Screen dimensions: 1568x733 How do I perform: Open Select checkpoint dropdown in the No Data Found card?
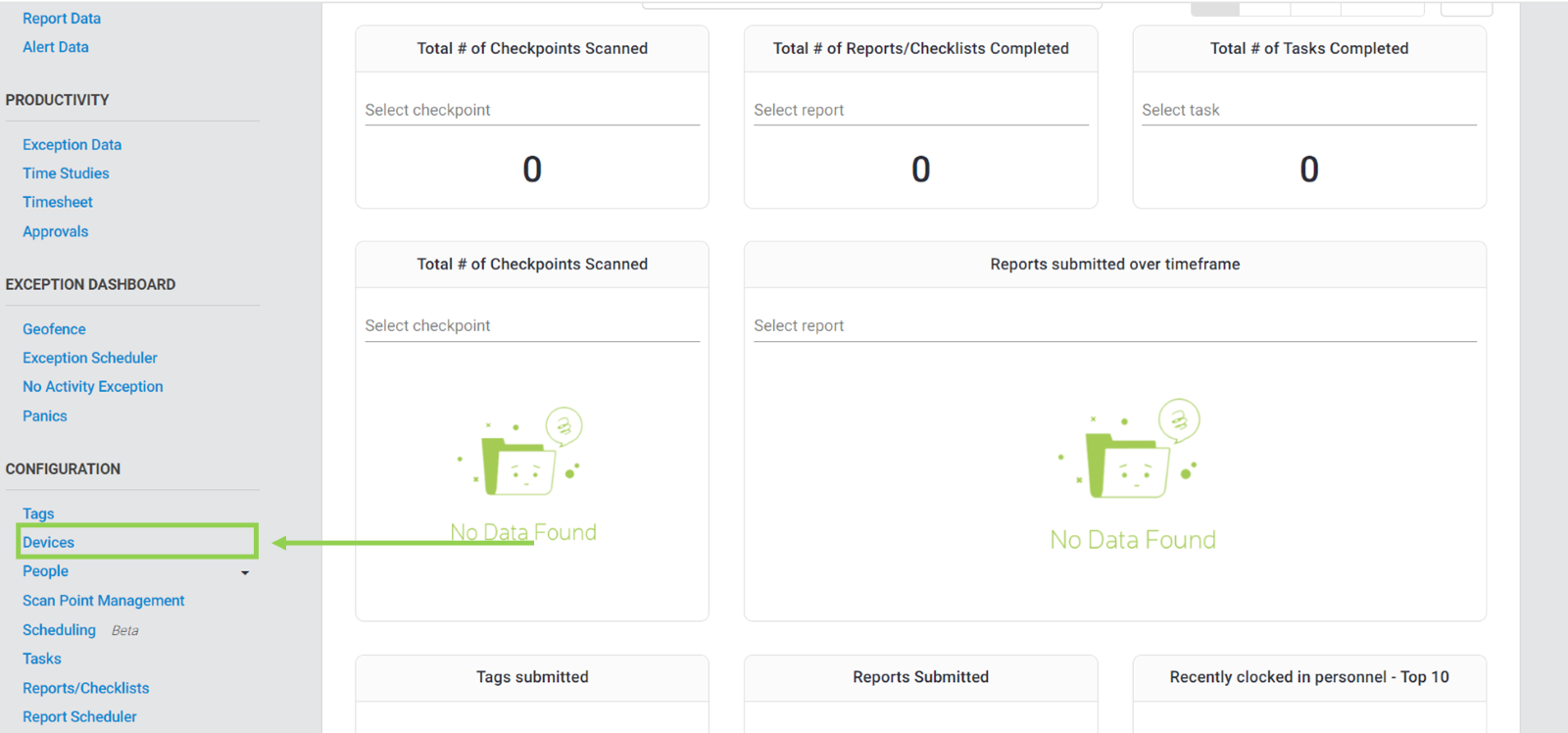(x=531, y=326)
